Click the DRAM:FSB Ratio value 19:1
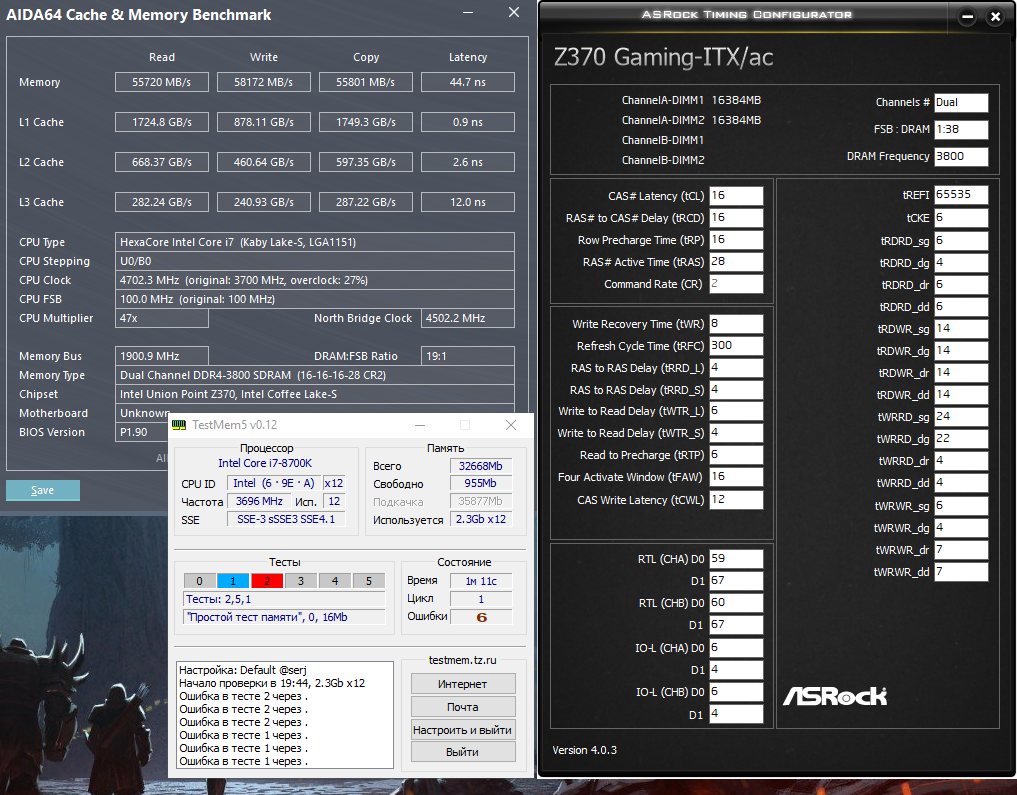 tap(468, 356)
